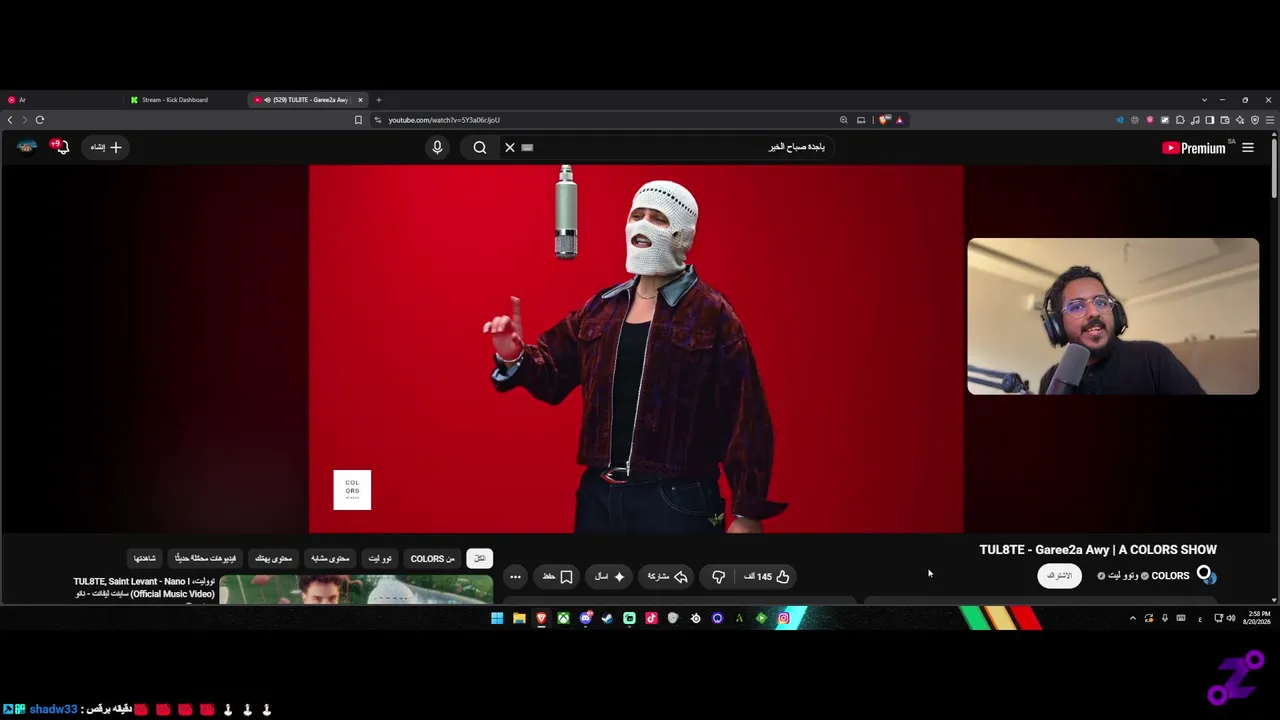This screenshot has height=720, width=1280.
Task: Select the Tul8te filter chip
Action: click(380, 558)
